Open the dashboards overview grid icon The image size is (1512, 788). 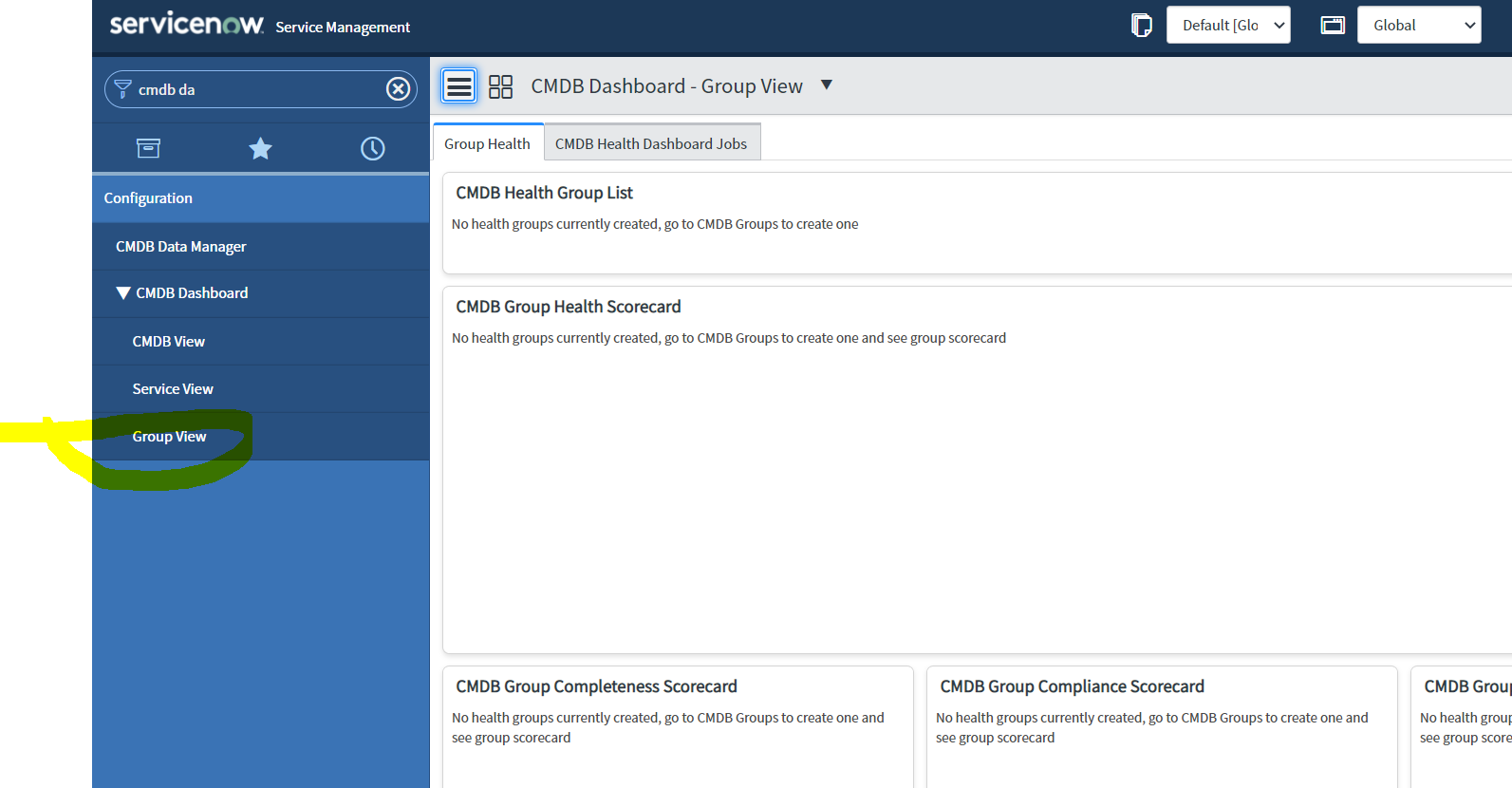pos(500,86)
